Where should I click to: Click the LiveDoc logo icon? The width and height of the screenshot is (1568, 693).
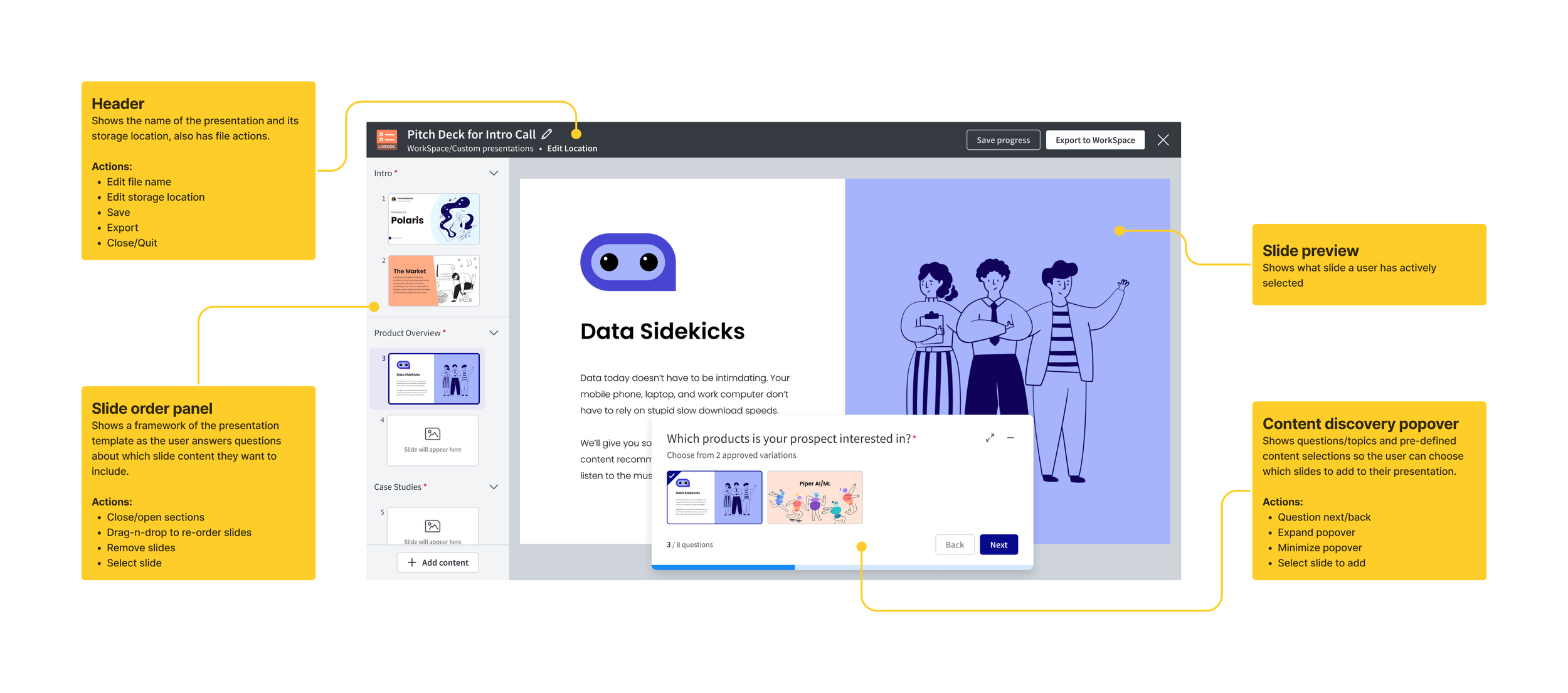(x=386, y=139)
